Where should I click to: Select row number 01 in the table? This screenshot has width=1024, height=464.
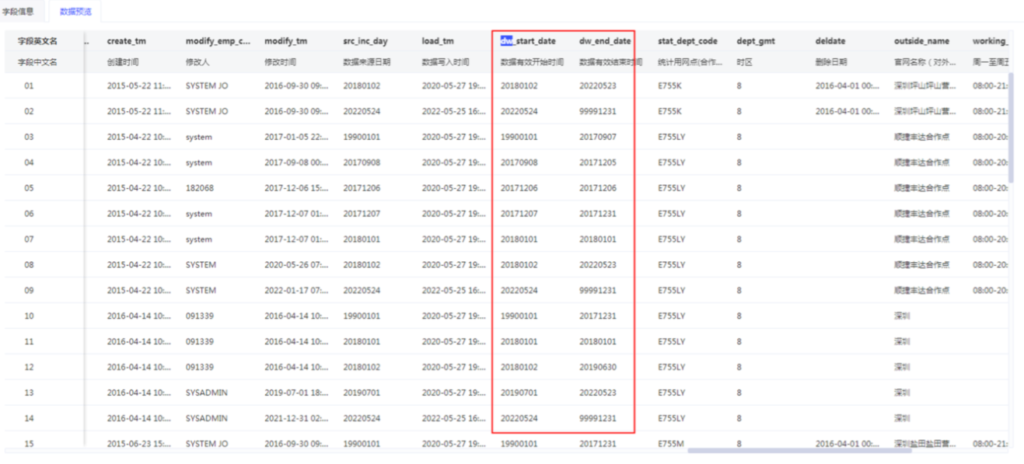(29, 86)
